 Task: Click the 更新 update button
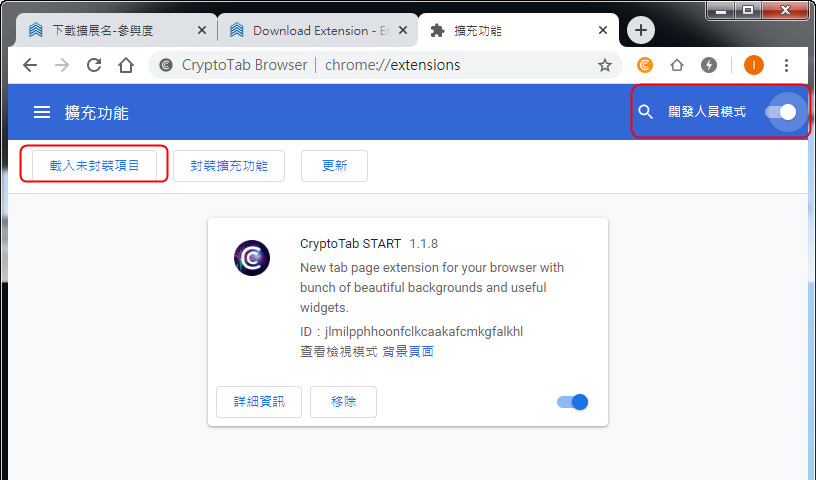[334, 166]
